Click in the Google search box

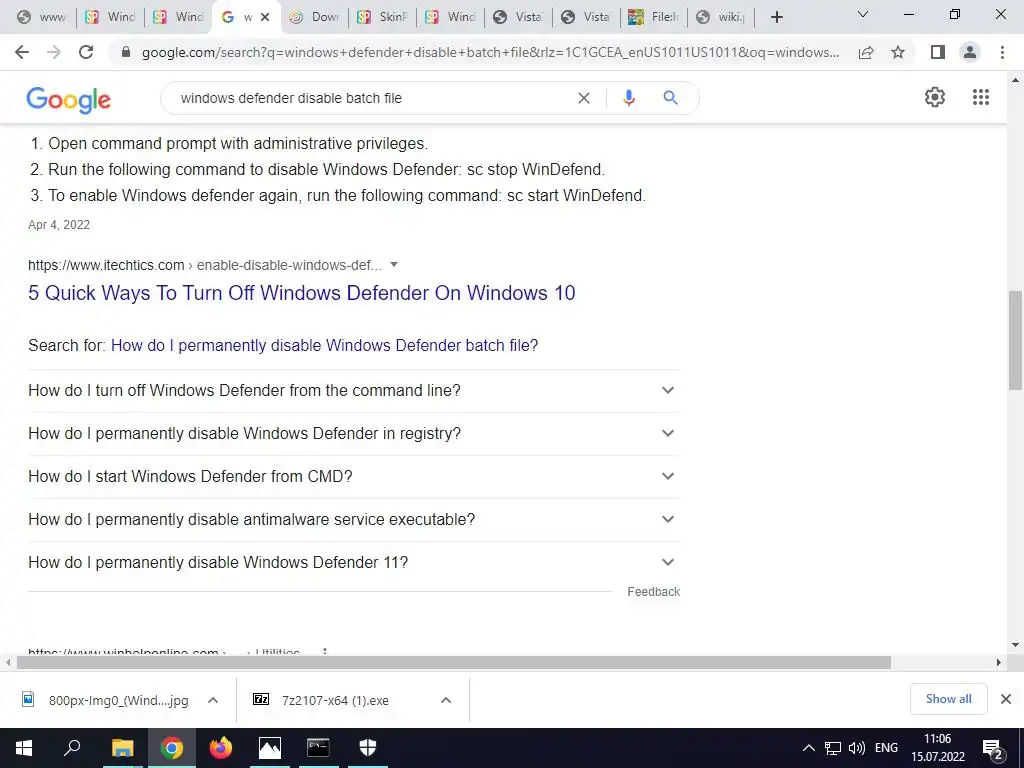click(372, 98)
